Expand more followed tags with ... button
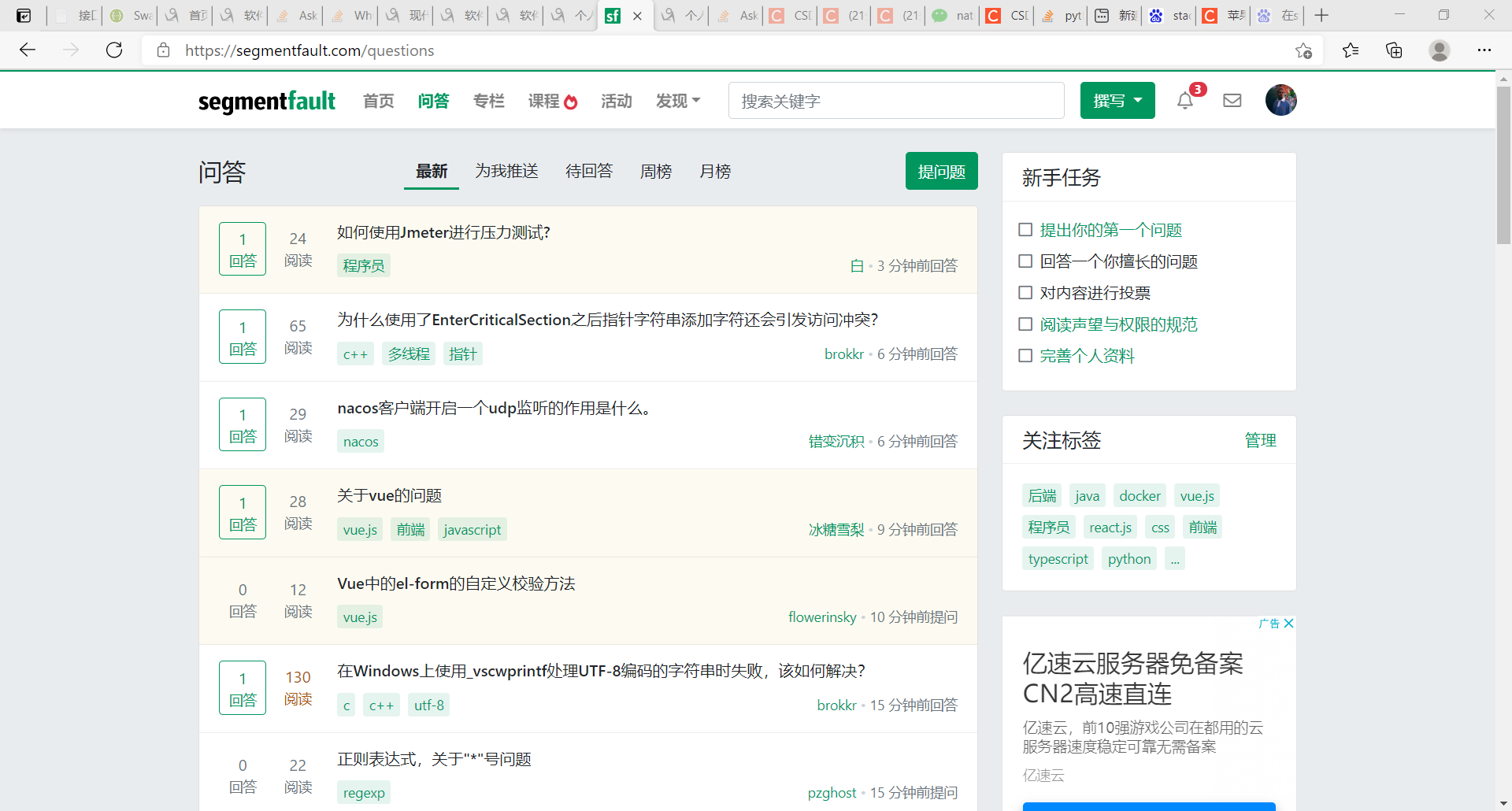Viewport: 1512px width, 811px height. pyautogui.click(x=1175, y=559)
